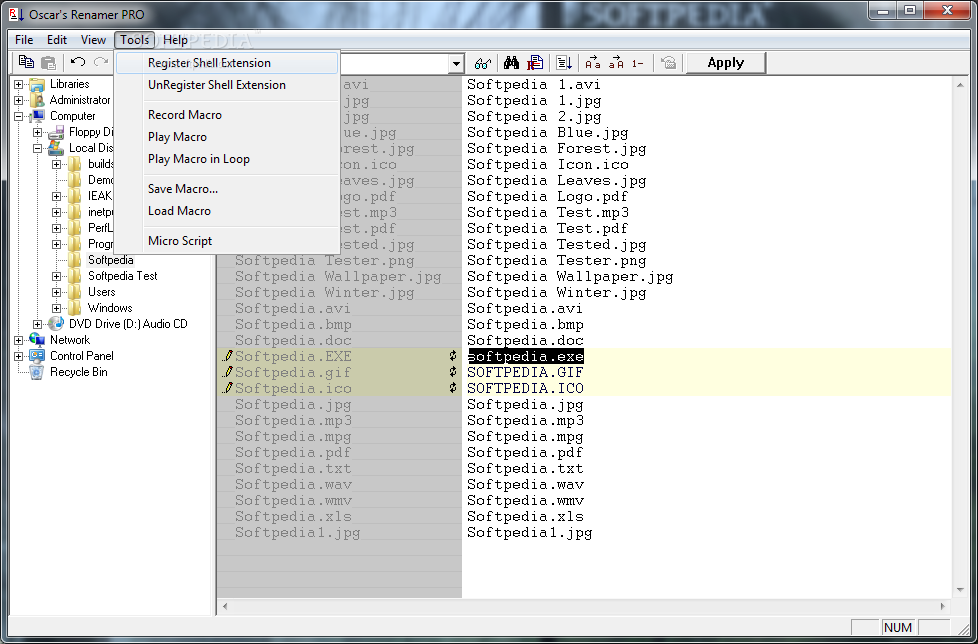Click the numbering '1-' toolbar icon
Image resolution: width=978 pixels, height=644 pixels.
coord(637,63)
